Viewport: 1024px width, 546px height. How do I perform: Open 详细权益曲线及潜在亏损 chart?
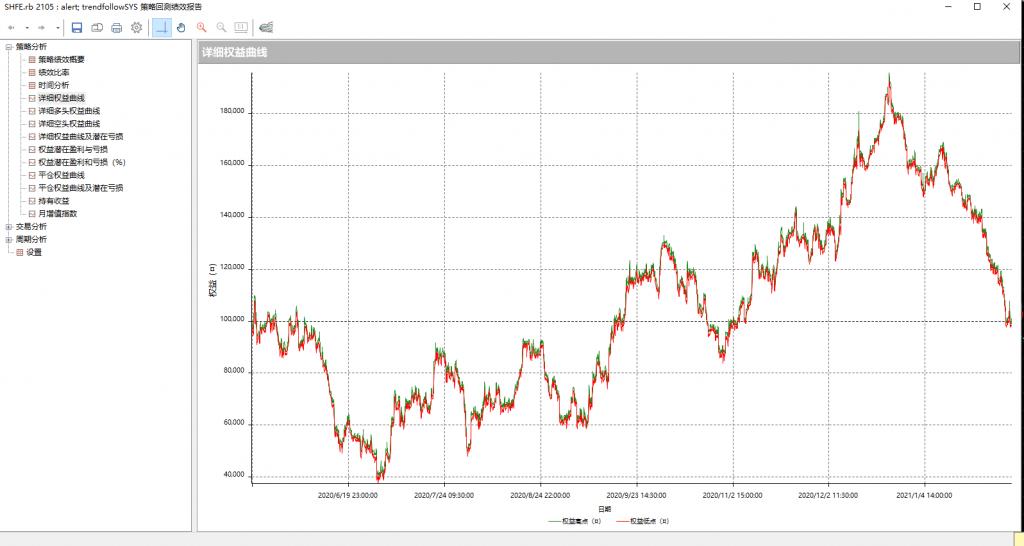[x=81, y=136]
